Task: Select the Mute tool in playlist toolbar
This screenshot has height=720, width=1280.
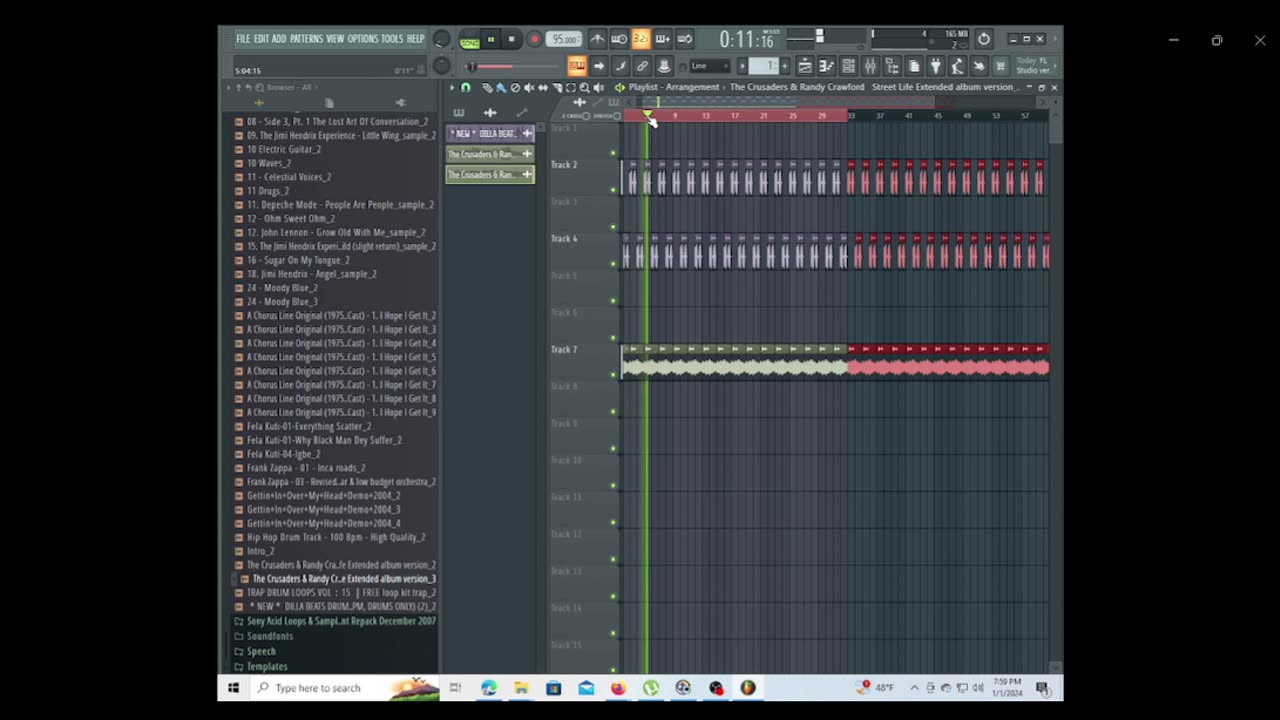Action: pyautogui.click(x=529, y=88)
